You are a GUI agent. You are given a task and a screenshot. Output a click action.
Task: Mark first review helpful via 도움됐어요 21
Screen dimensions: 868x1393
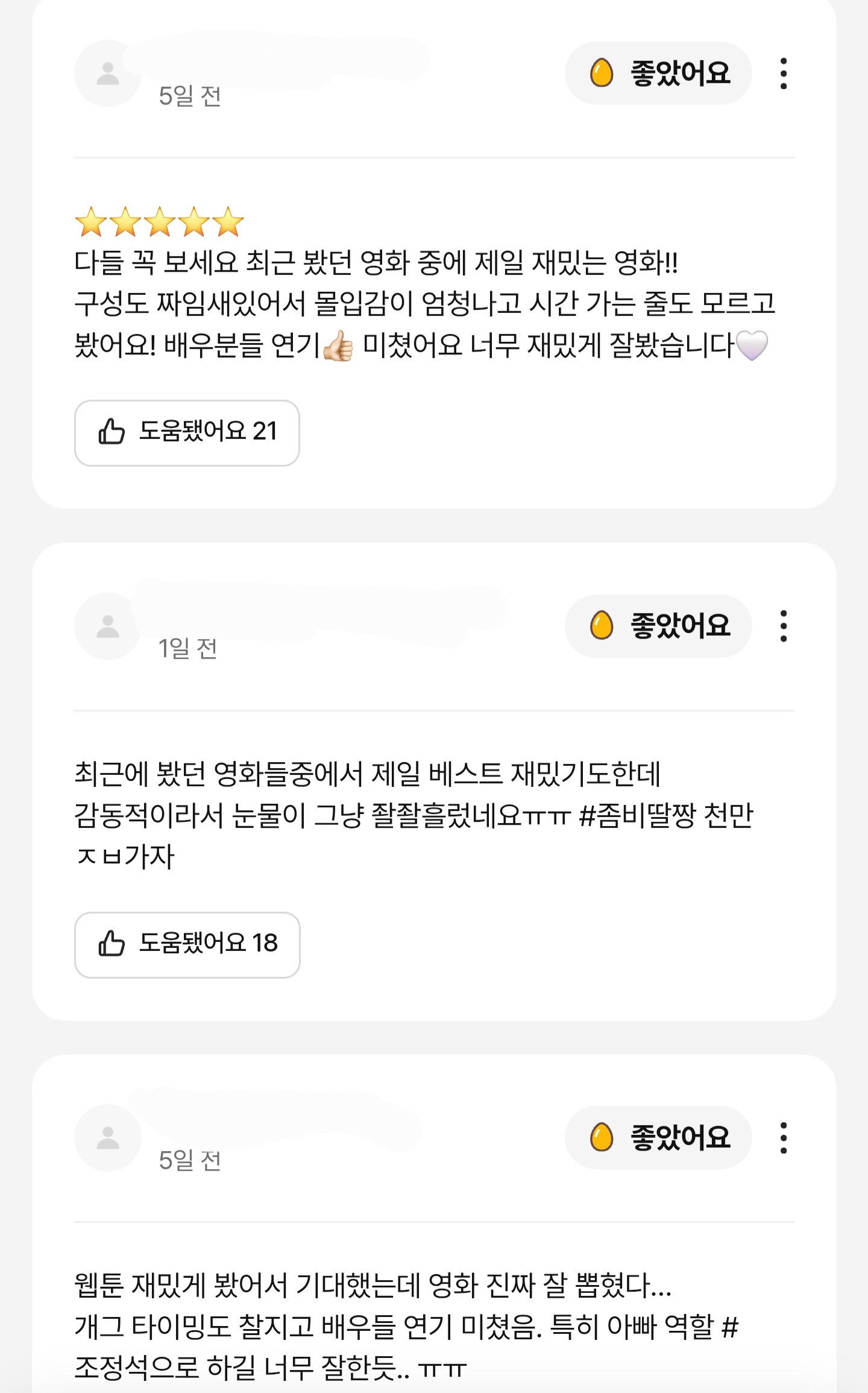tap(187, 433)
